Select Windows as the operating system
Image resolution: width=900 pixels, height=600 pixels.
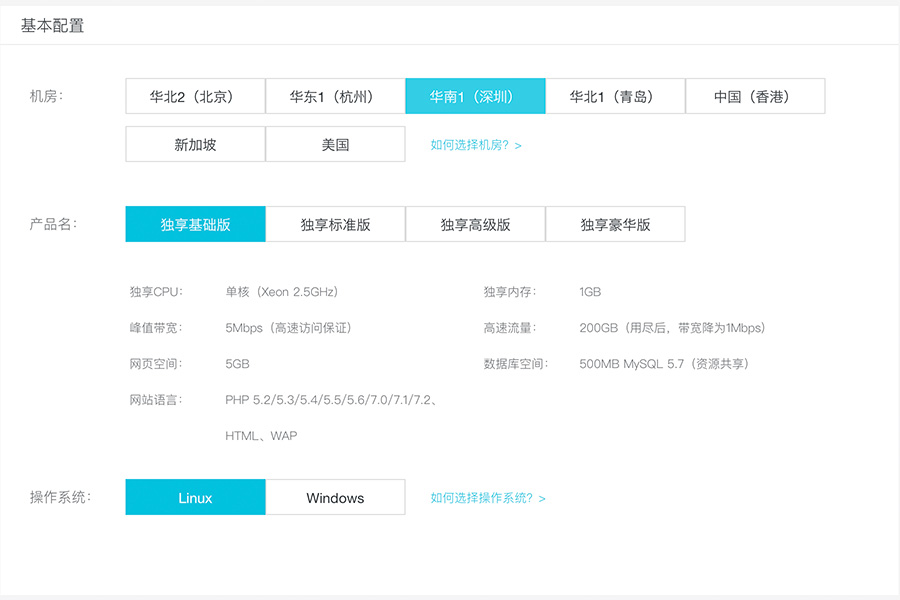(x=335, y=497)
